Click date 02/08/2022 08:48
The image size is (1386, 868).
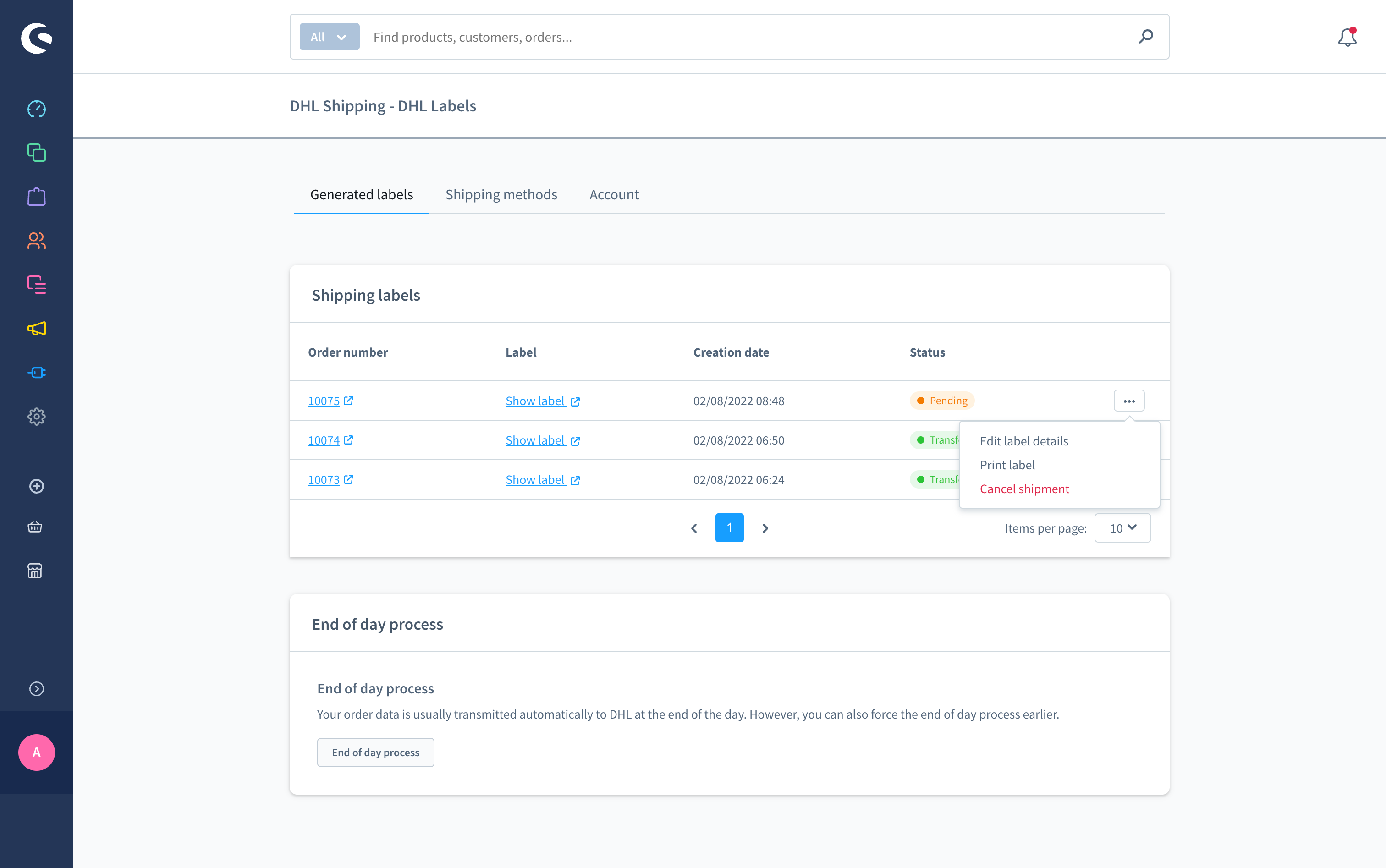pyautogui.click(x=738, y=401)
